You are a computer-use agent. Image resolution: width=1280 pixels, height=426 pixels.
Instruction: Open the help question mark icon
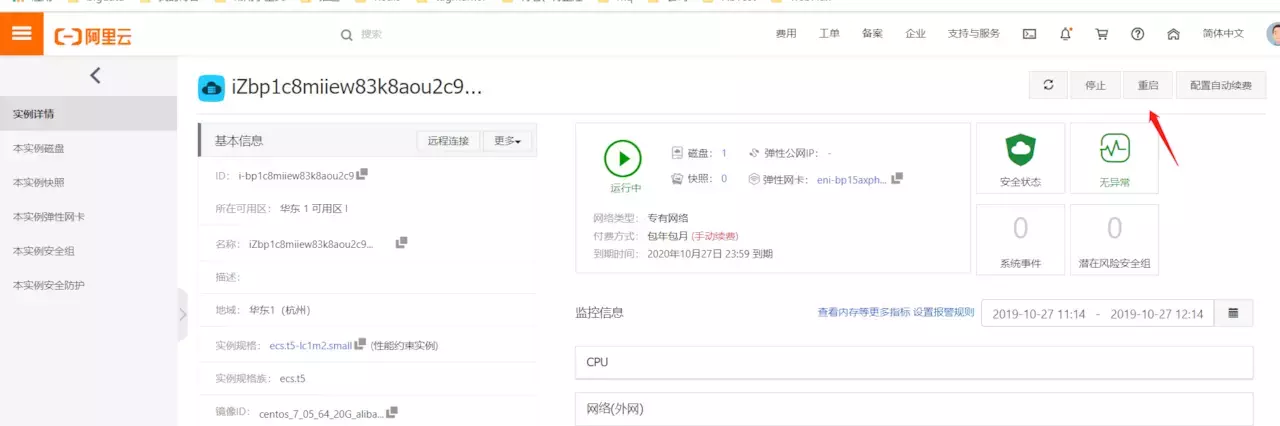[x=1138, y=34]
